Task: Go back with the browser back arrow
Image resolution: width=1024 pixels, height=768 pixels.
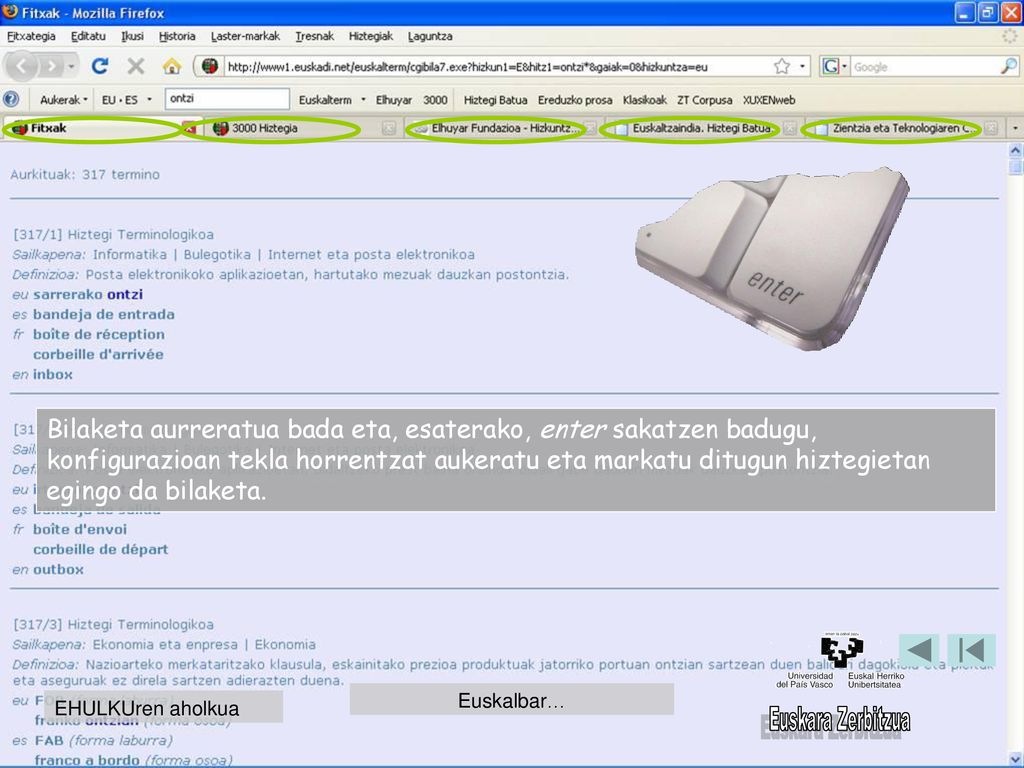Action: coord(22,66)
